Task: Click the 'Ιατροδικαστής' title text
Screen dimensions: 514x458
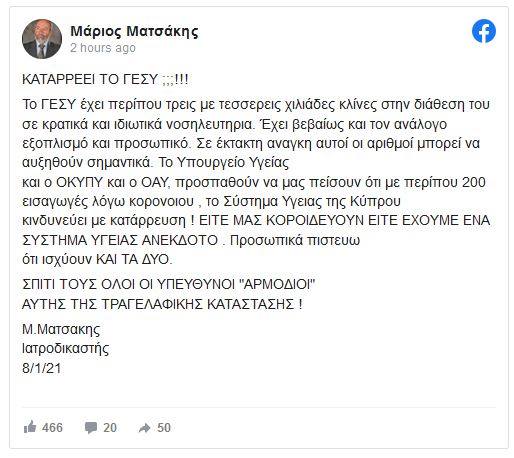Action: 66,349
